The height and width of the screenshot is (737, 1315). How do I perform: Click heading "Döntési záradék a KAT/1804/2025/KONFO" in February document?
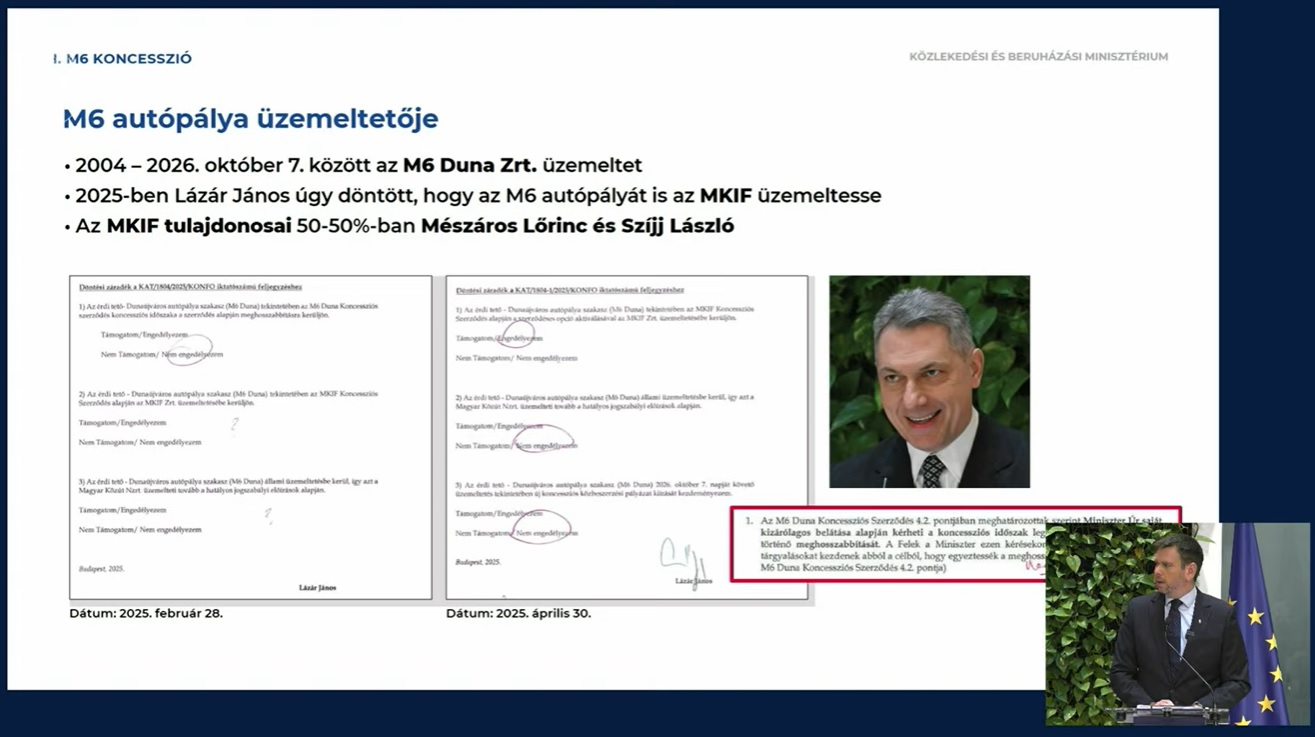[190, 287]
